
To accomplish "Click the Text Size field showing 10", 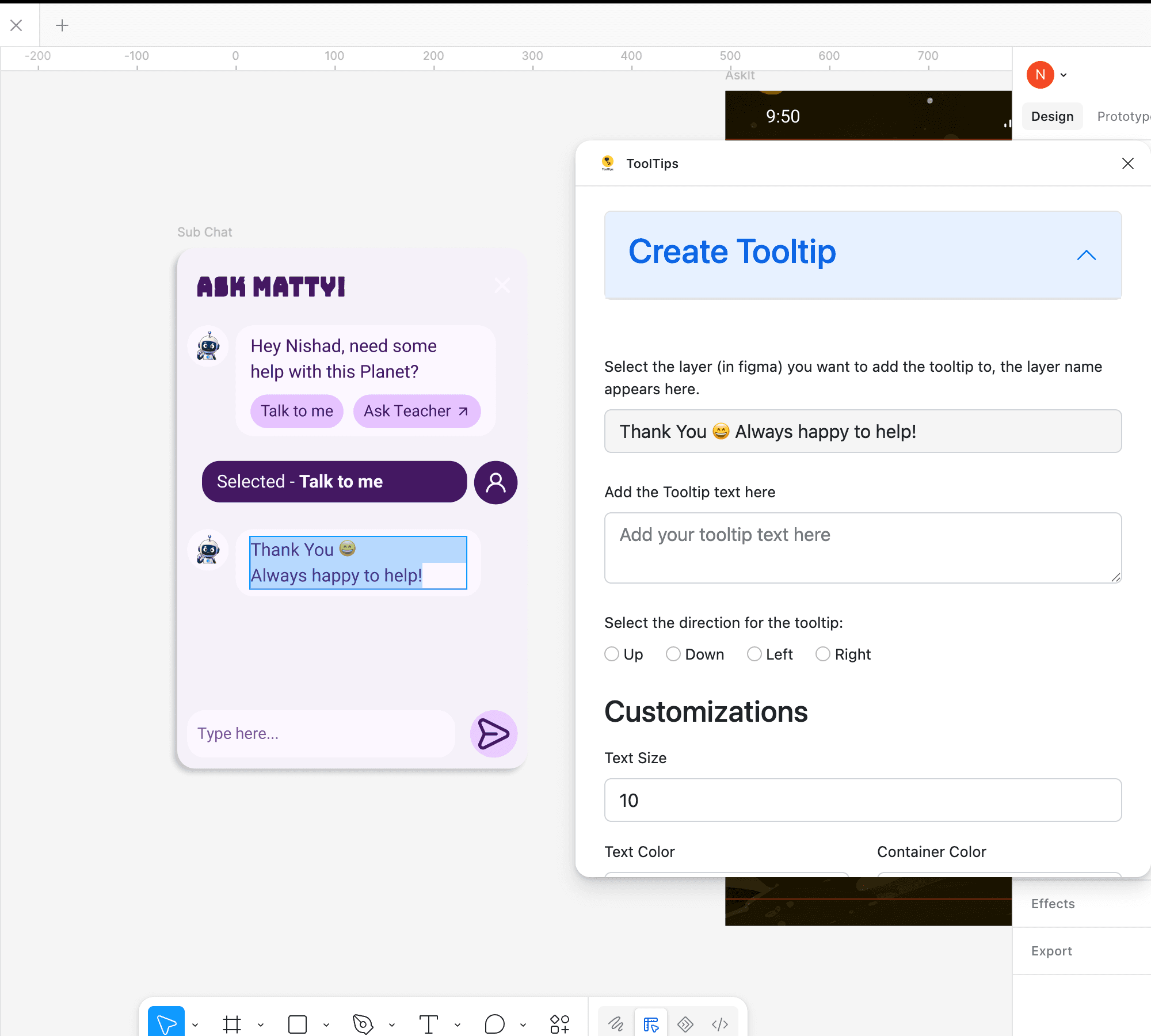I will [x=863, y=800].
